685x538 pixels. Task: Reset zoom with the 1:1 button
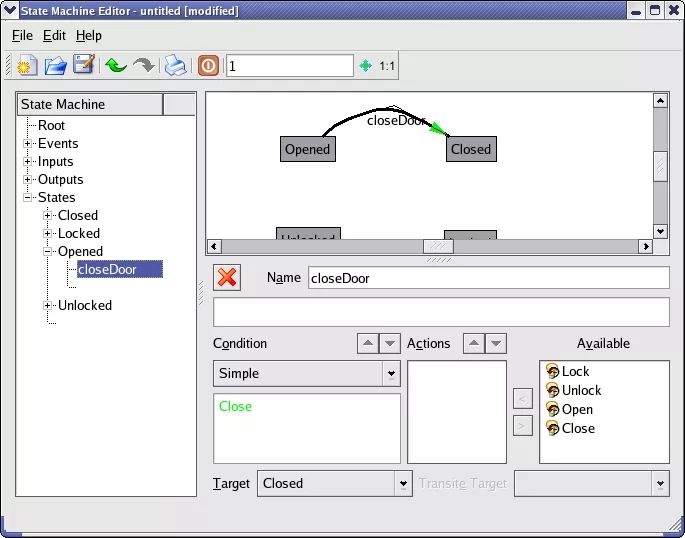[387, 66]
